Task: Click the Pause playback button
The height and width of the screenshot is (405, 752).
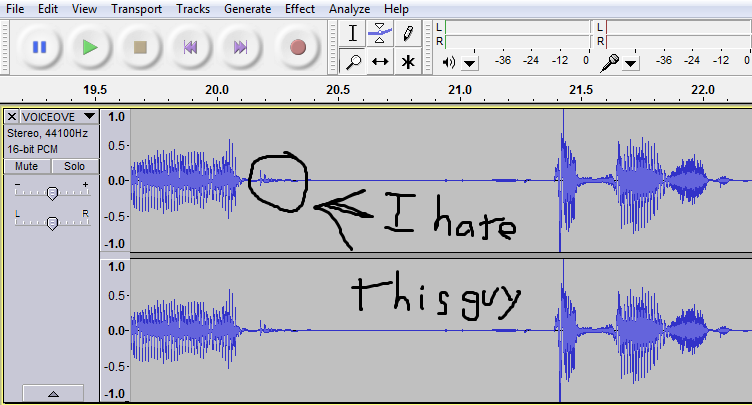Action: 40,47
